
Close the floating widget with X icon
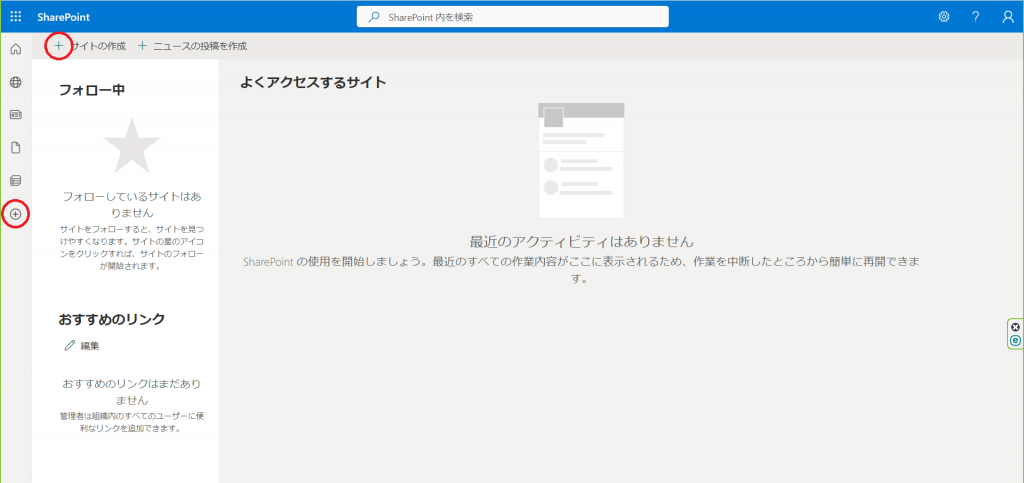click(1015, 327)
